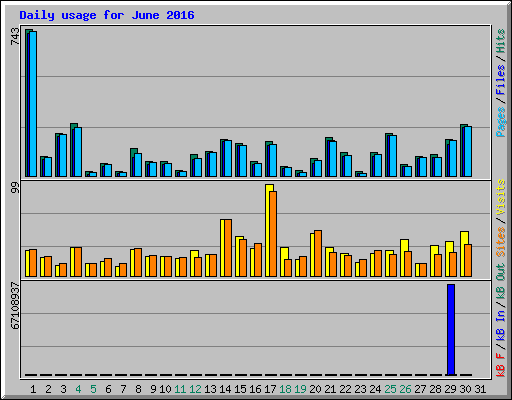This screenshot has width=512, height=400.
Task: Click day label 5 on the x-axis
Action: 93,389
